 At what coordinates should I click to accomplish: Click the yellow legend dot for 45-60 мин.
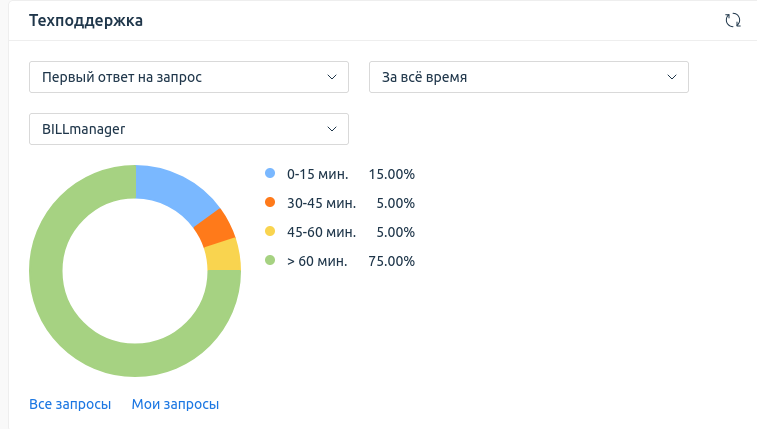coord(270,232)
